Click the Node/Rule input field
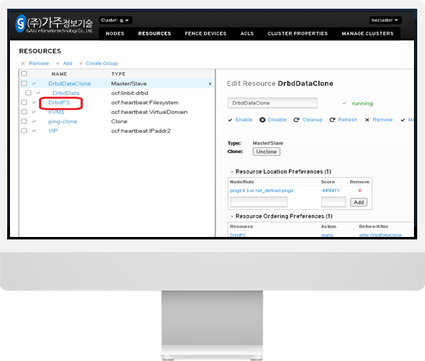425x361 pixels. (x=259, y=202)
